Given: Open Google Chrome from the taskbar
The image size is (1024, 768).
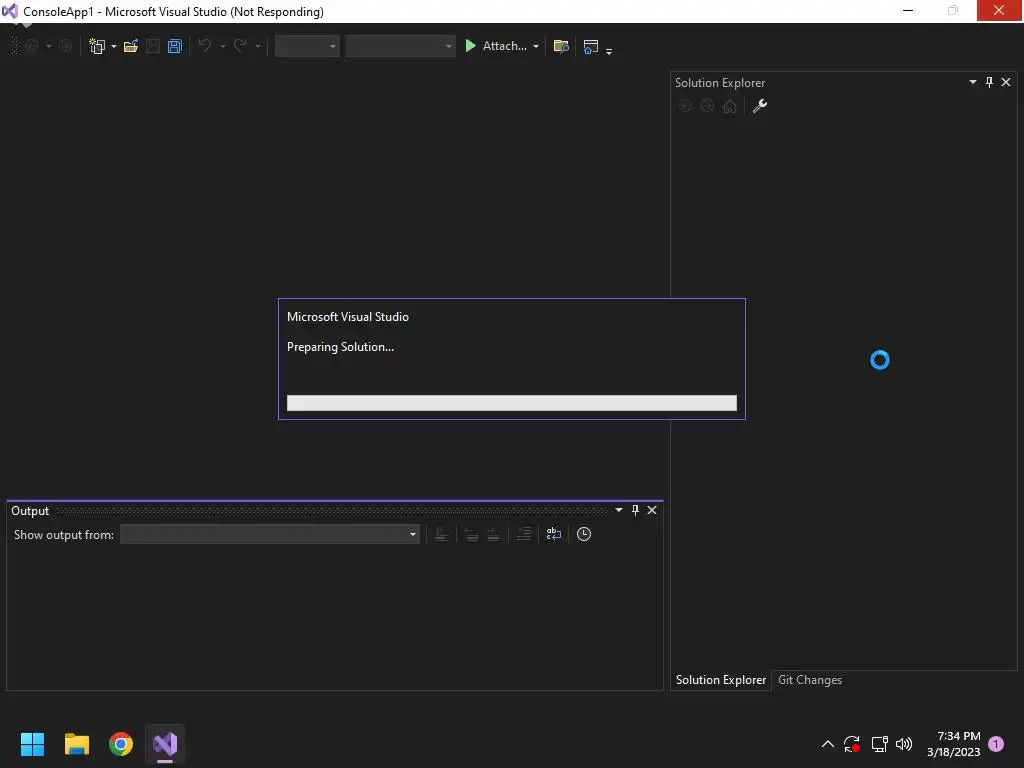Looking at the screenshot, I should coord(121,744).
